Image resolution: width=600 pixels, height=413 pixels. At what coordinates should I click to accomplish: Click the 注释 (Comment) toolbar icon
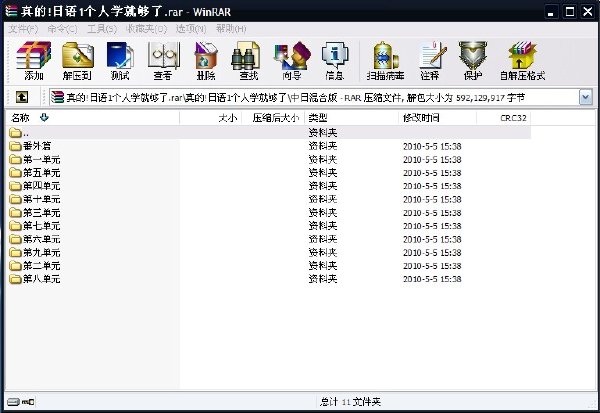(431, 60)
